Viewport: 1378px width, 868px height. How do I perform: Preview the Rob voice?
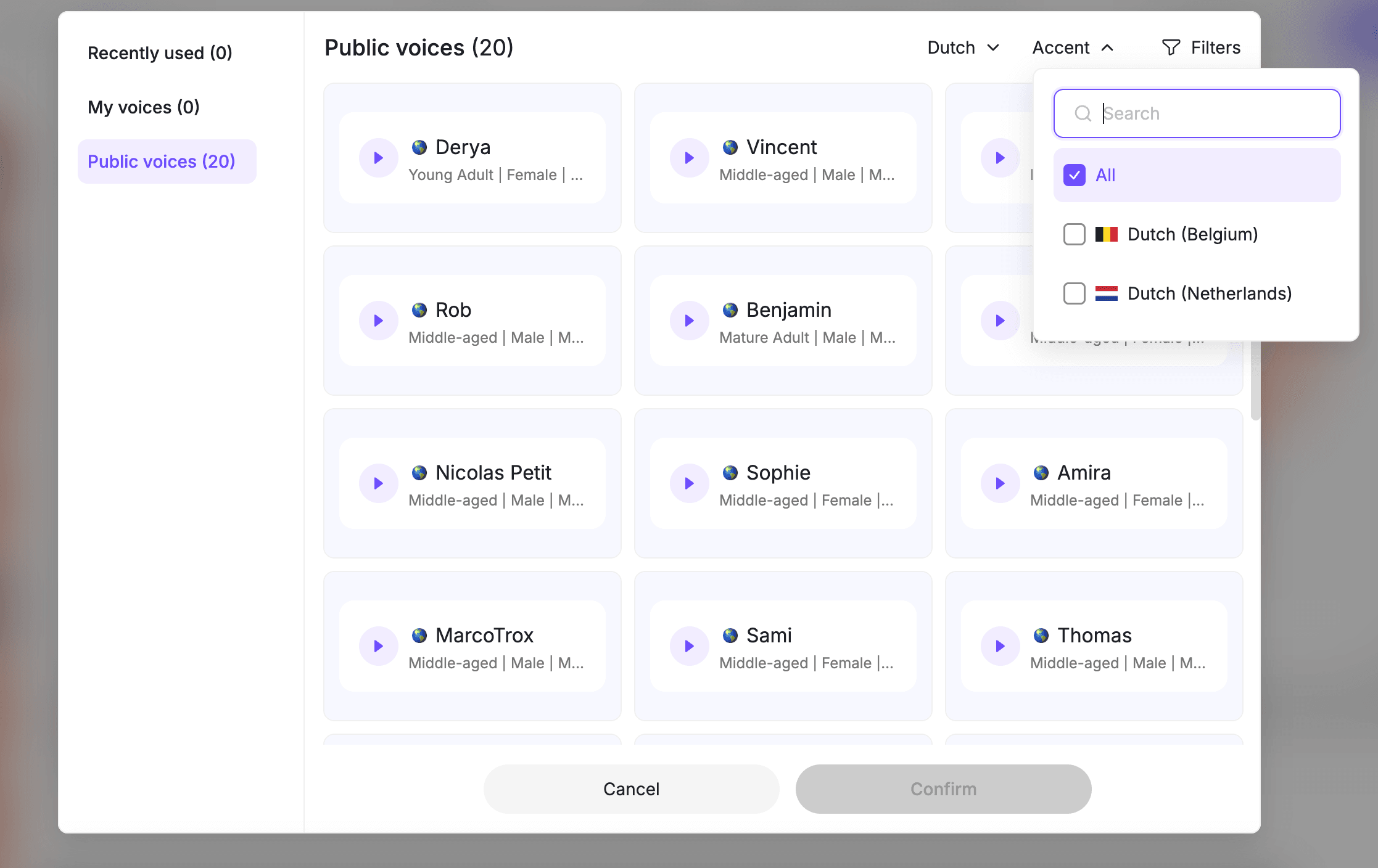[378, 321]
